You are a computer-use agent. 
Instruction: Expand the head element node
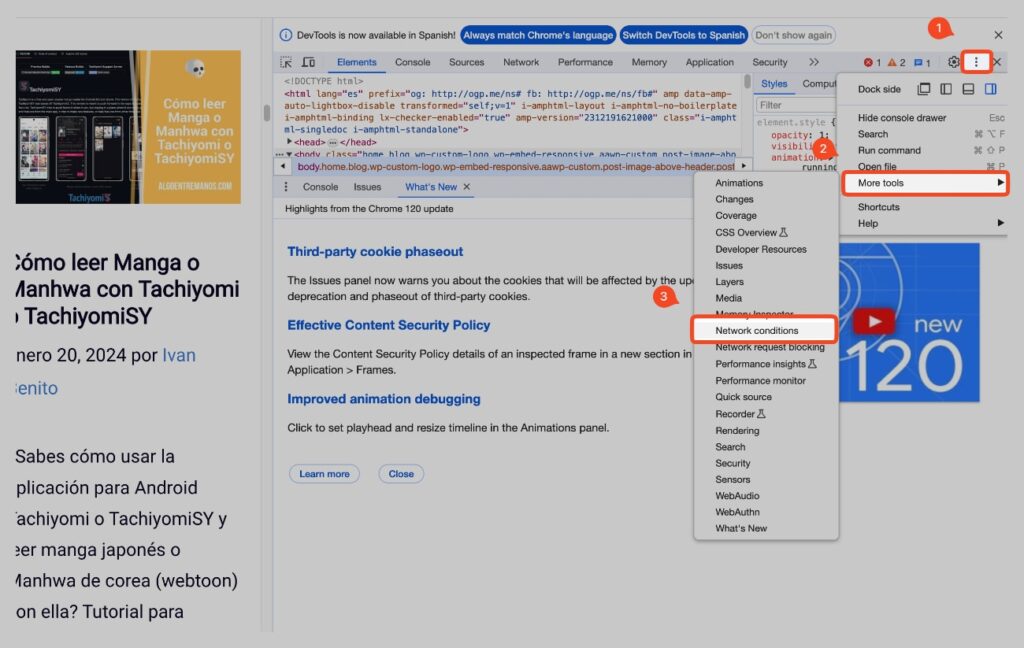click(288, 142)
